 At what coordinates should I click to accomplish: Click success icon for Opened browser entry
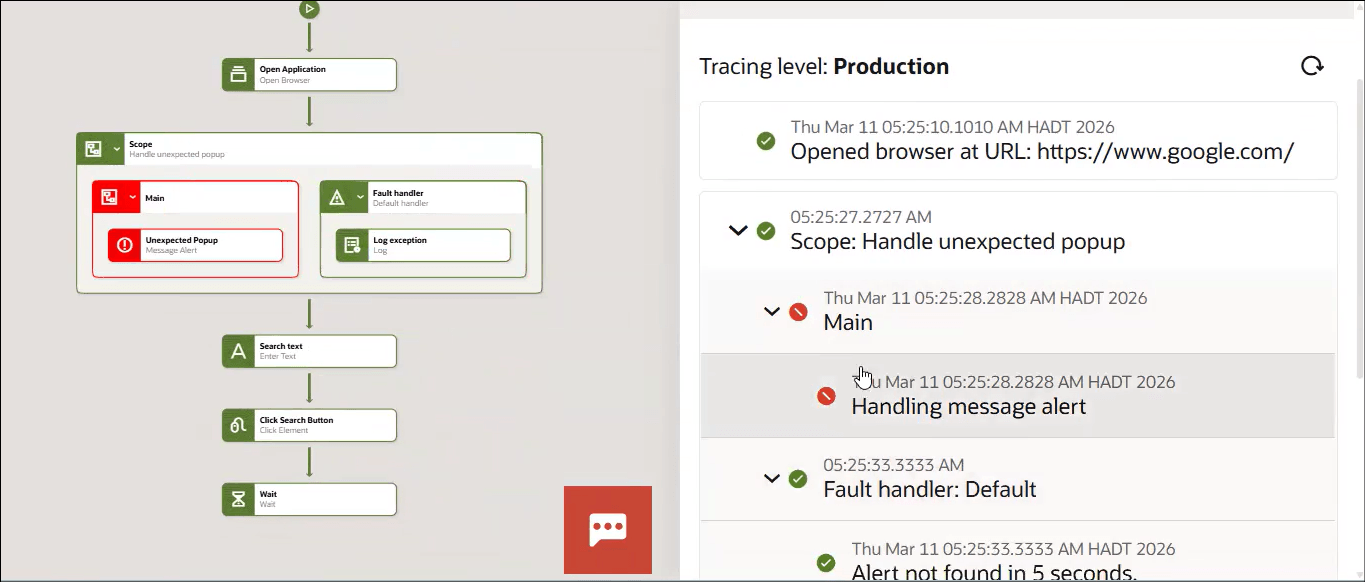pyautogui.click(x=766, y=141)
